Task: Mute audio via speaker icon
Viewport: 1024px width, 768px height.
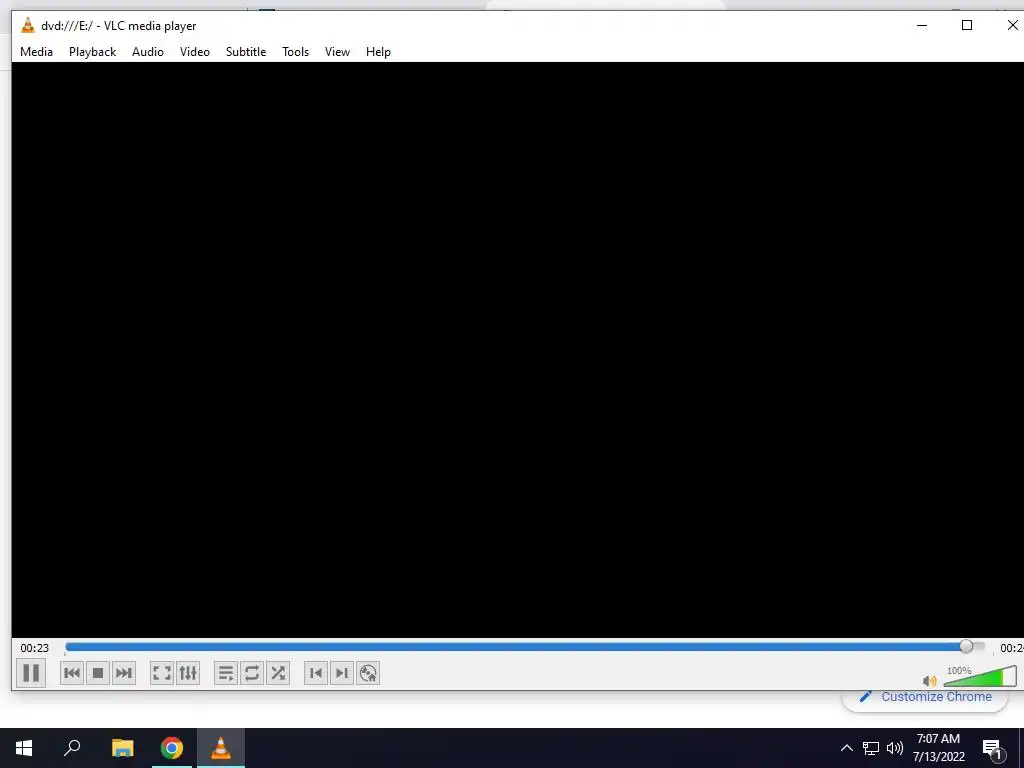Action: [929, 680]
